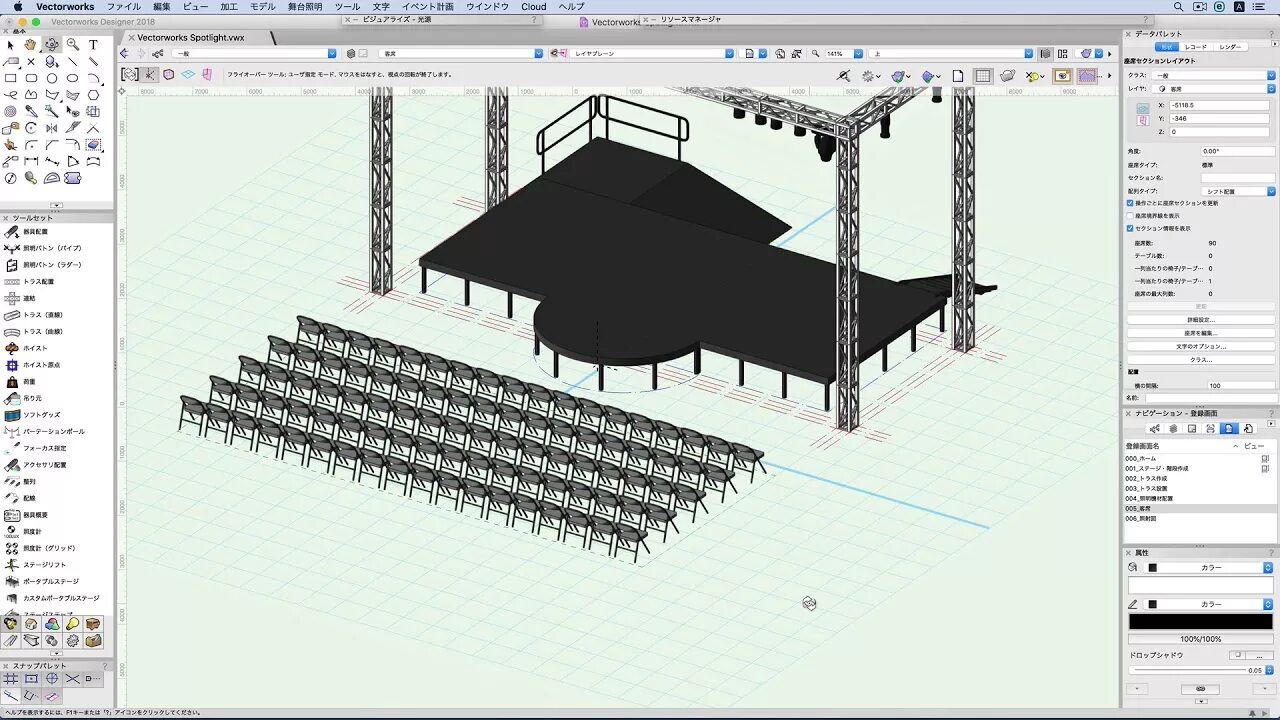Choose the ホイスト tool
This screenshot has width=1280, height=720.
35,348
